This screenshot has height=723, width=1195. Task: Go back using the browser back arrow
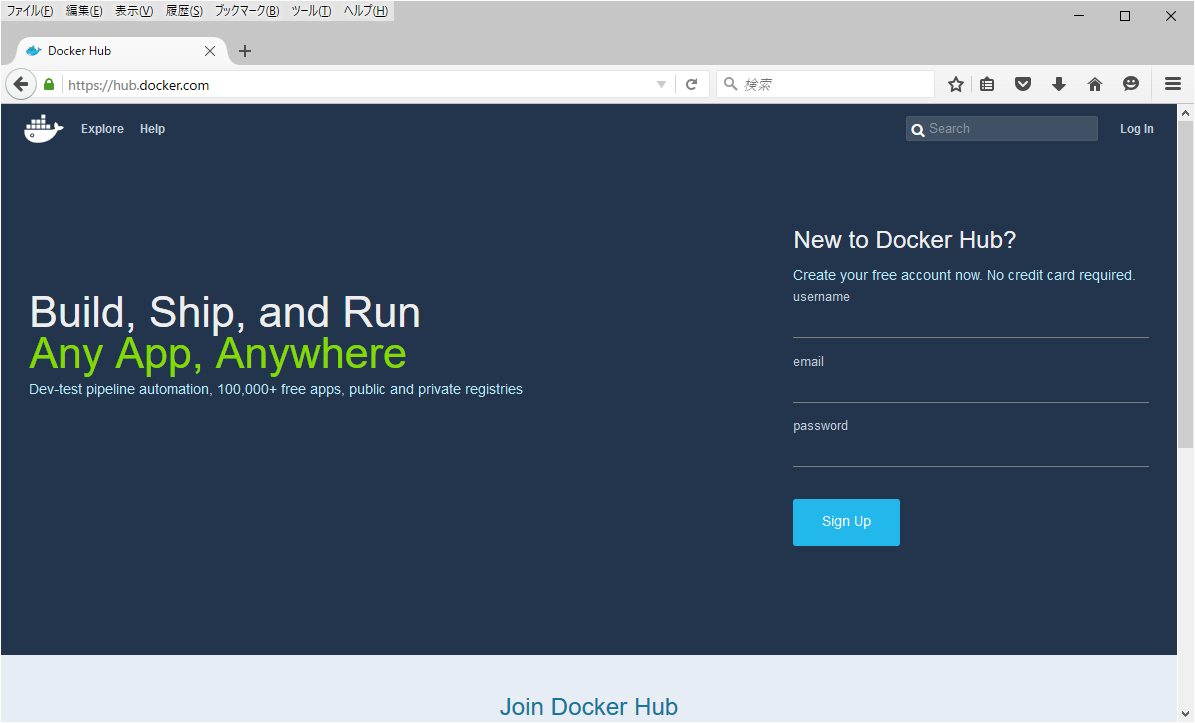point(21,85)
